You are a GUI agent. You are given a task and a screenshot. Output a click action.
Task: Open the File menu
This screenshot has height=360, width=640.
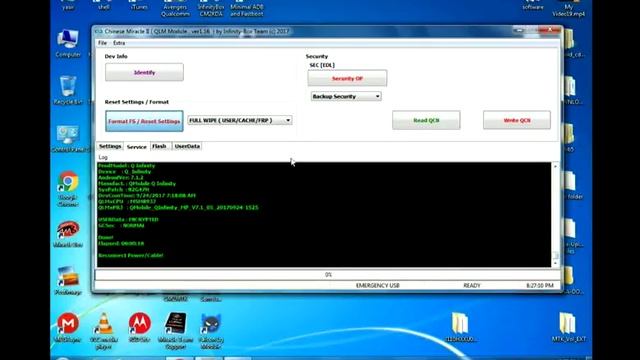pos(102,43)
